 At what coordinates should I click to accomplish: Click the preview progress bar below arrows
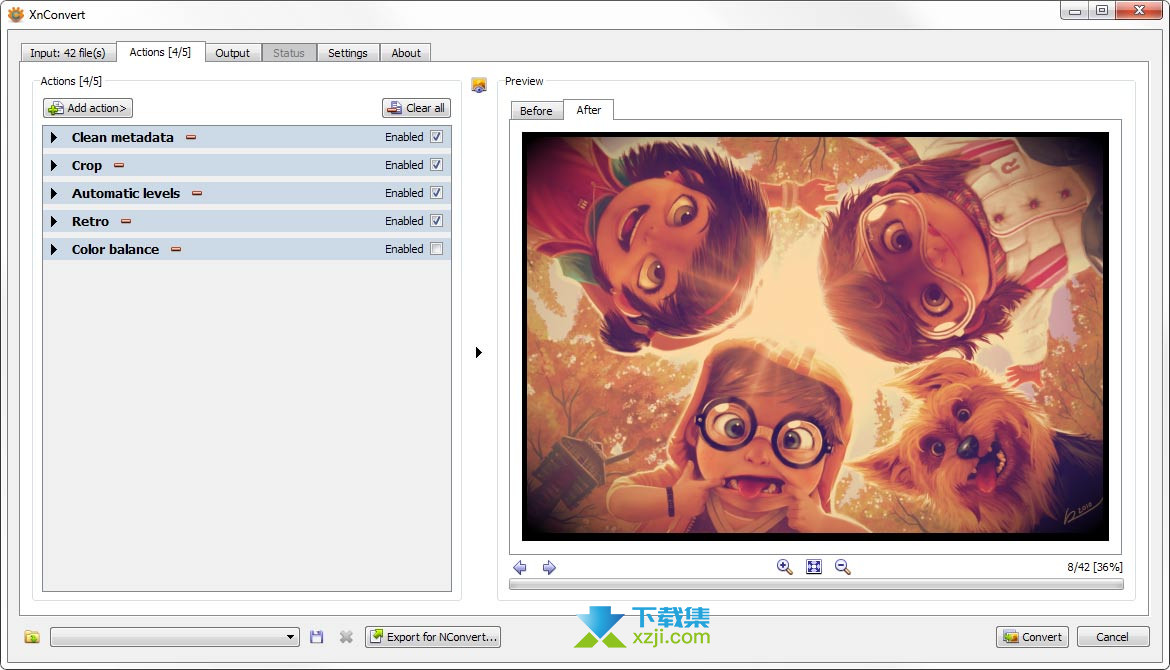click(816, 585)
